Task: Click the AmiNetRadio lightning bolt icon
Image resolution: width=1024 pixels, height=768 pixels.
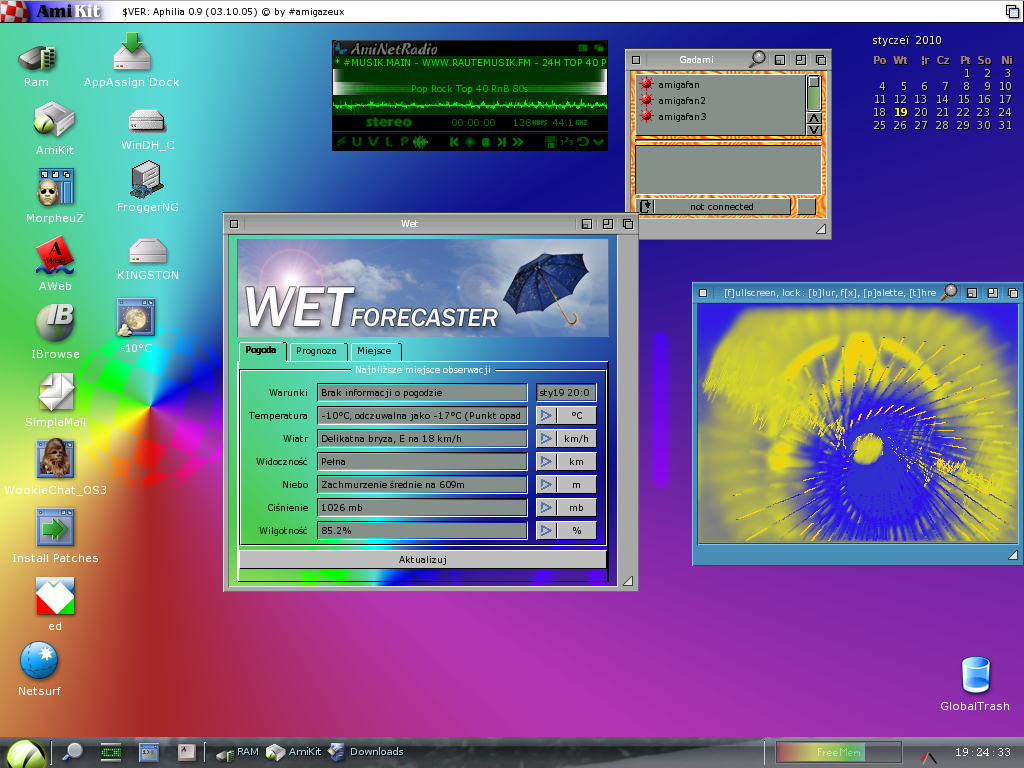Action: [x=341, y=142]
